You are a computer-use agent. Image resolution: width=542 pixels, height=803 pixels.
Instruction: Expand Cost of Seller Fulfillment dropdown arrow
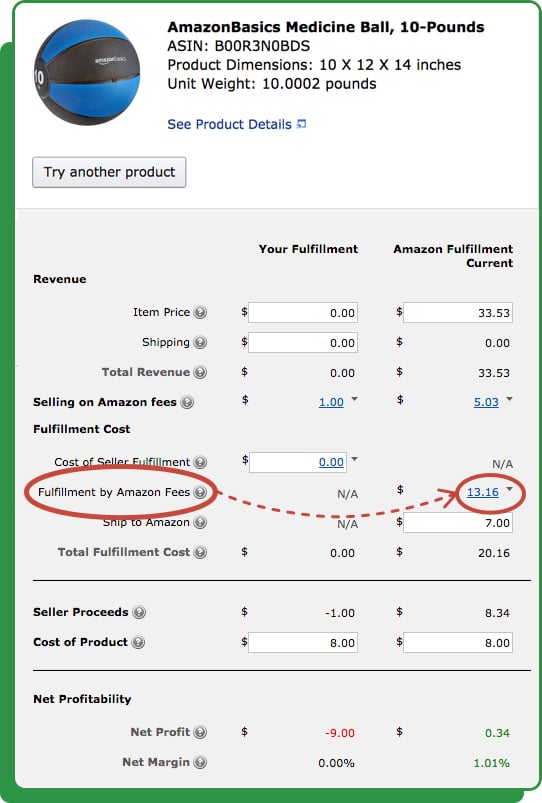[354, 459]
